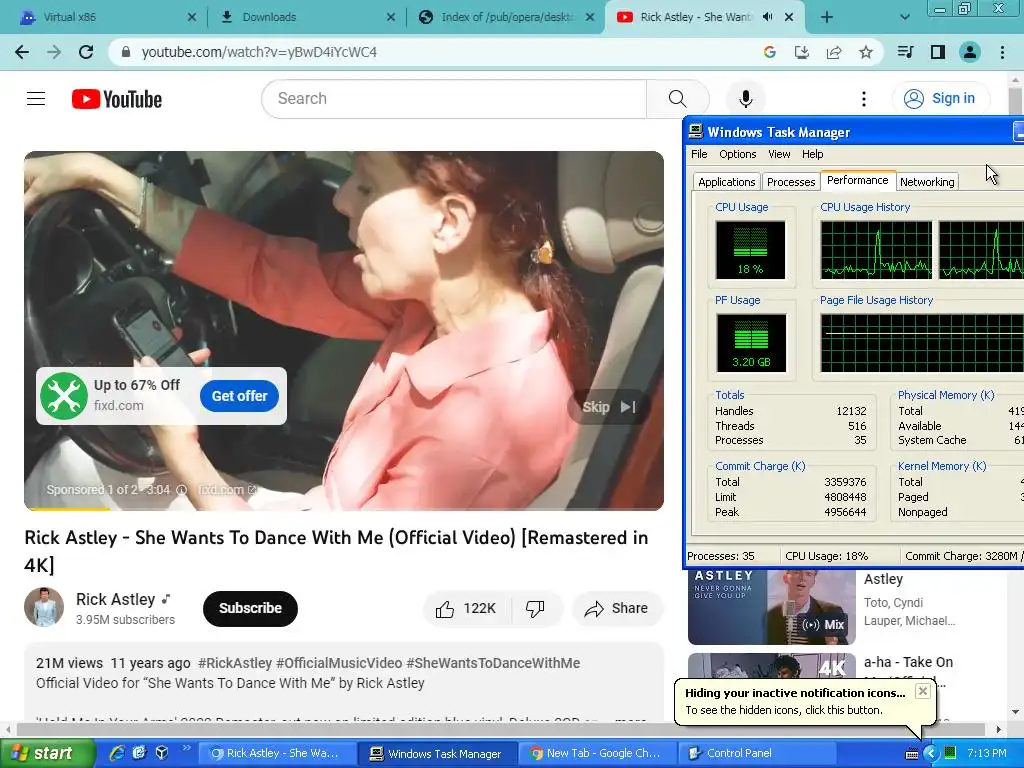Expand quick launch overflow chevron

pyautogui.click(x=185, y=748)
